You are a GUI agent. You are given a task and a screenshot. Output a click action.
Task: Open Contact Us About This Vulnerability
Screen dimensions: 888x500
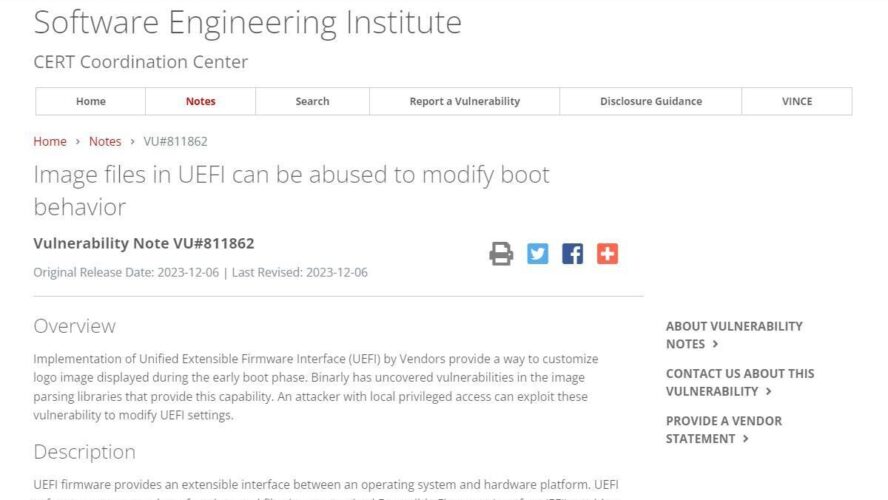[740, 382]
